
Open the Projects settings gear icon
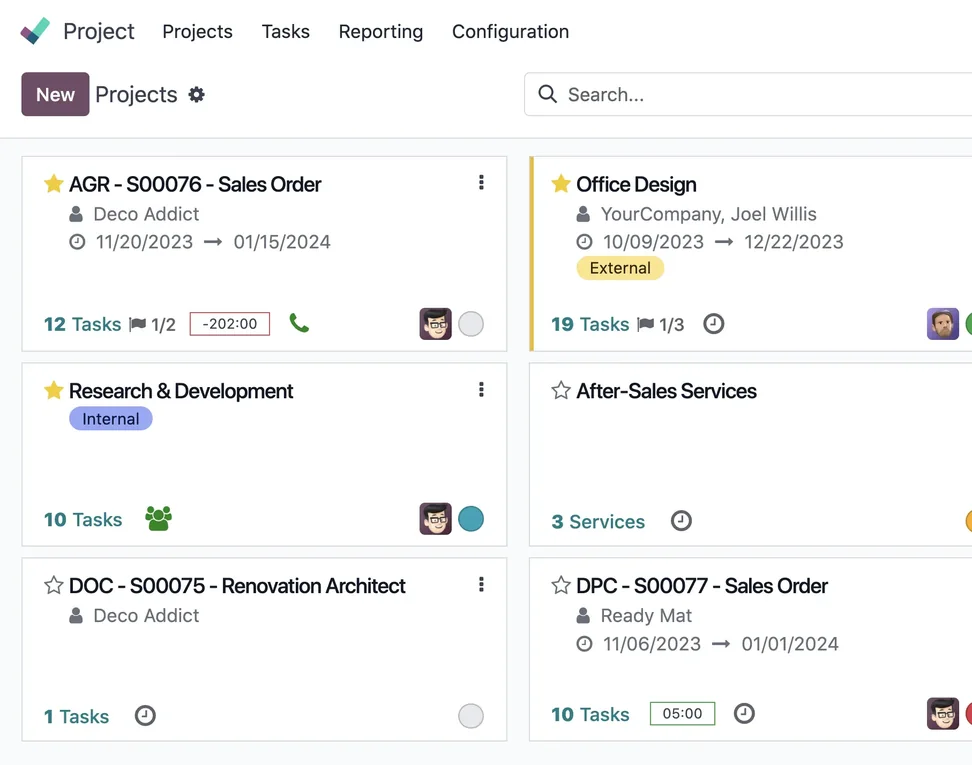(197, 94)
